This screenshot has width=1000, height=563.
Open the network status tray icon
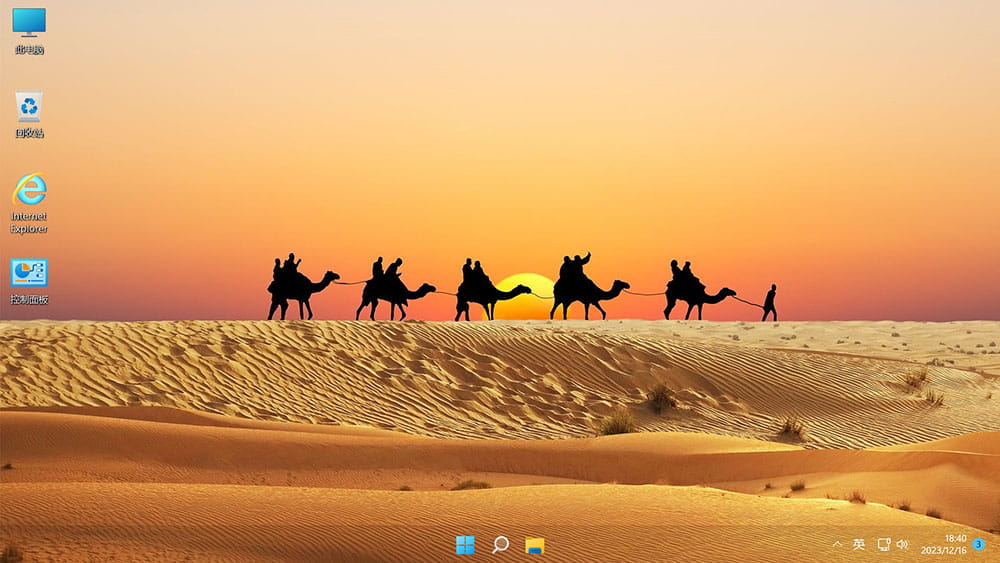[883, 544]
